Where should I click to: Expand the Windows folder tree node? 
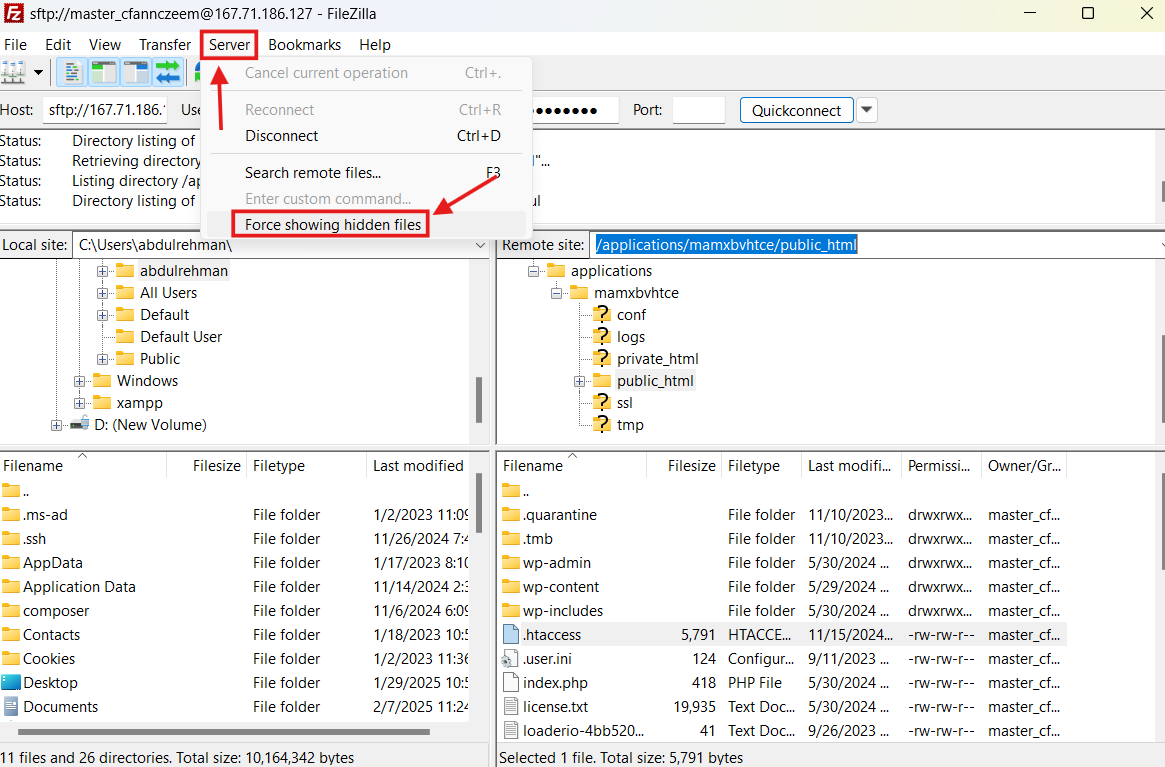tap(80, 381)
